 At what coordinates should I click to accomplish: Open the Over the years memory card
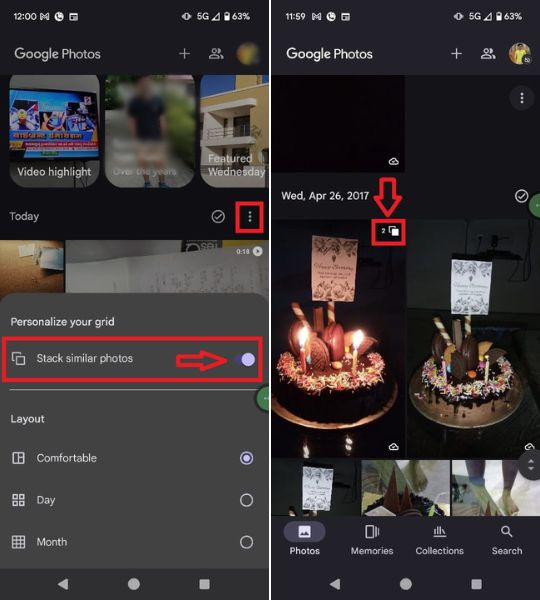[150, 131]
